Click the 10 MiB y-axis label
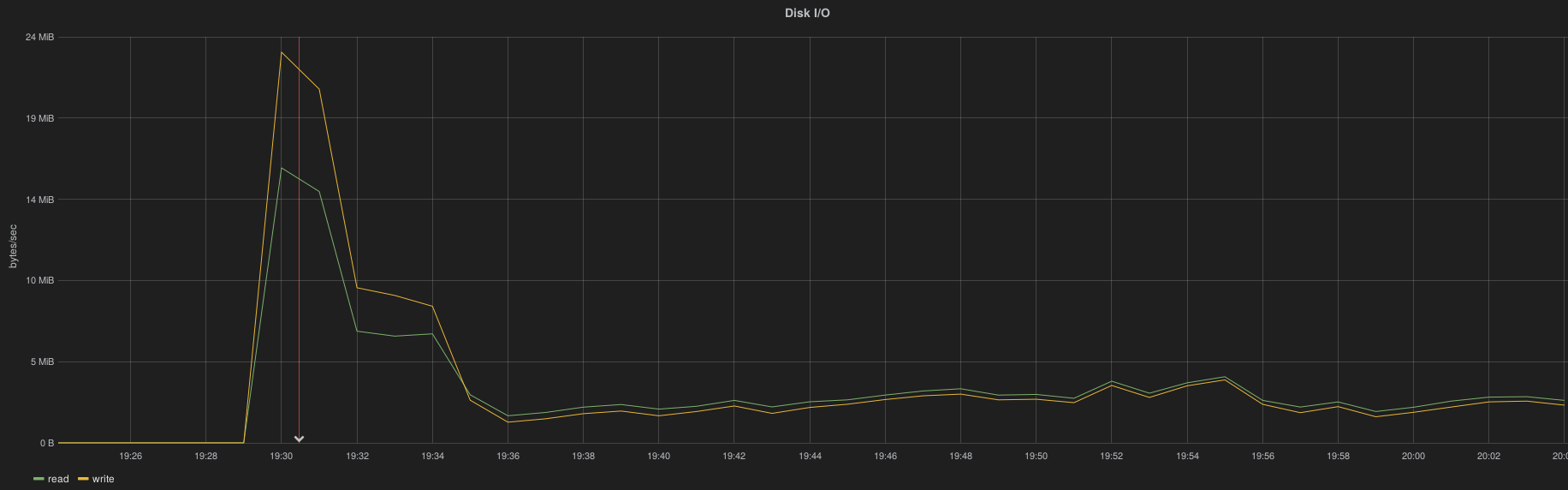This screenshot has width=1568, height=490. point(39,280)
